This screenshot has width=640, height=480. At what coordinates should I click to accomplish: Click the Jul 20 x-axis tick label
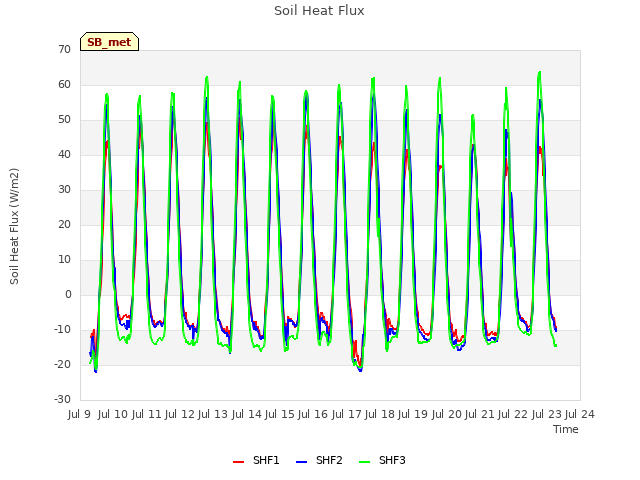pos(446,414)
